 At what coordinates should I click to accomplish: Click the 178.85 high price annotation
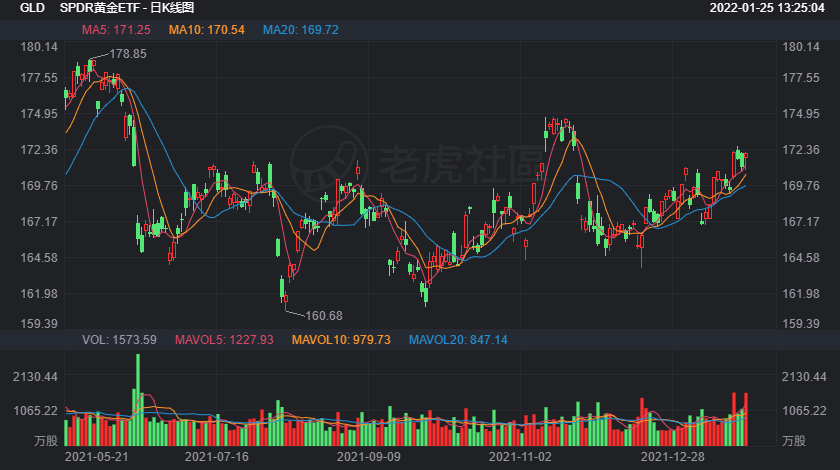pyautogui.click(x=128, y=54)
